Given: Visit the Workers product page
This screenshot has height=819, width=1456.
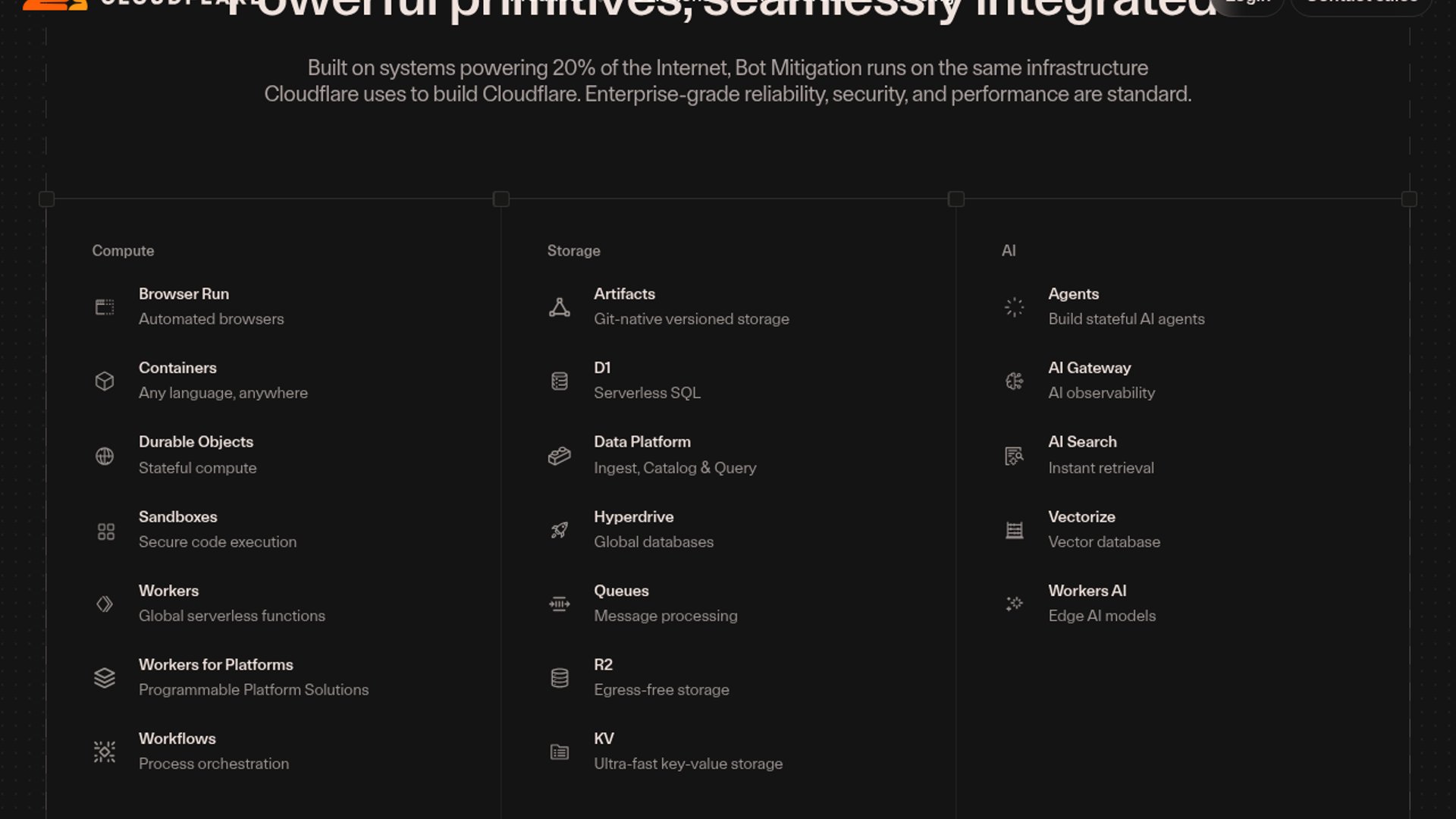Looking at the screenshot, I should click(x=168, y=591).
